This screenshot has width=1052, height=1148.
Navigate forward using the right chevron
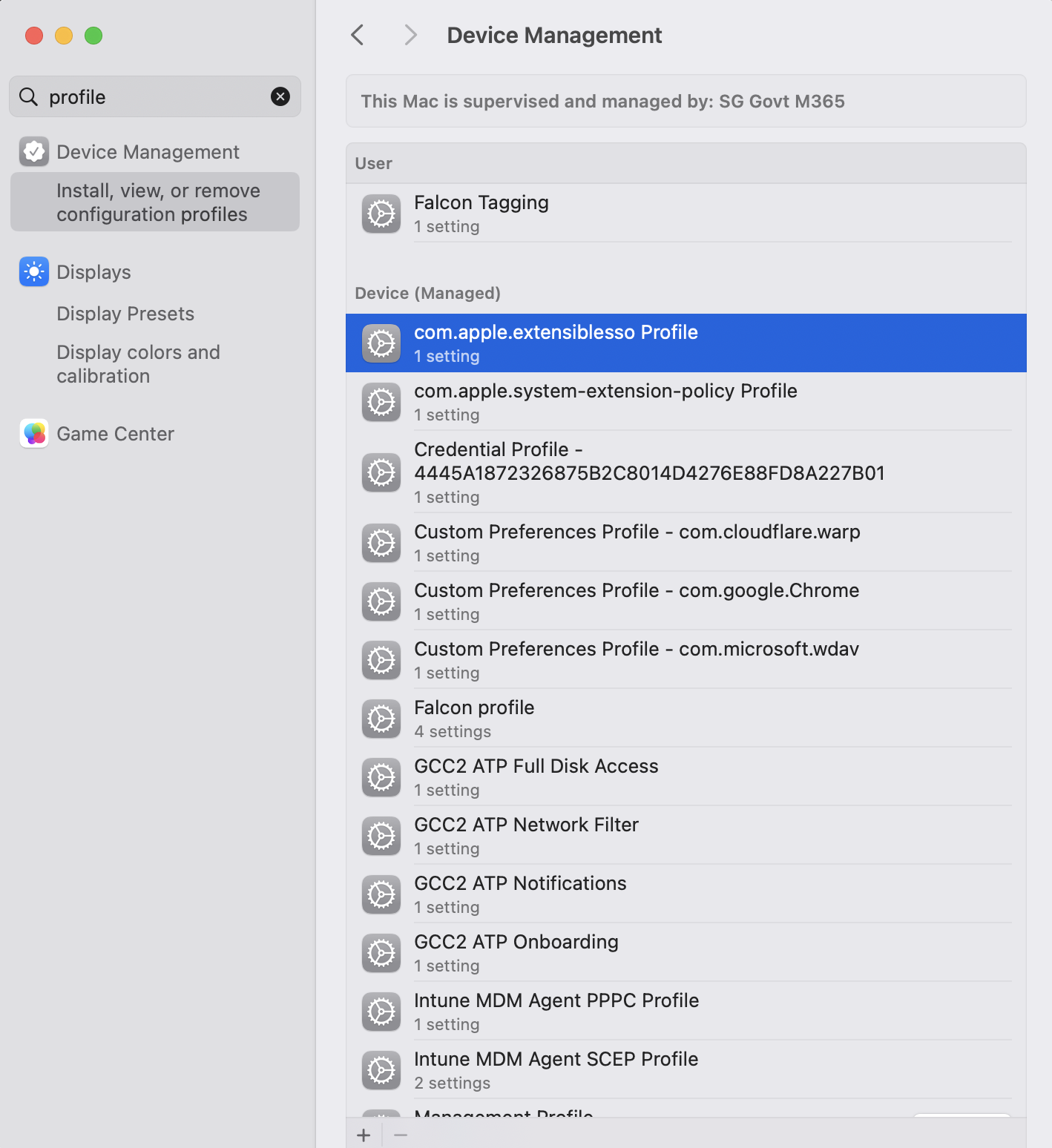point(410,35)
